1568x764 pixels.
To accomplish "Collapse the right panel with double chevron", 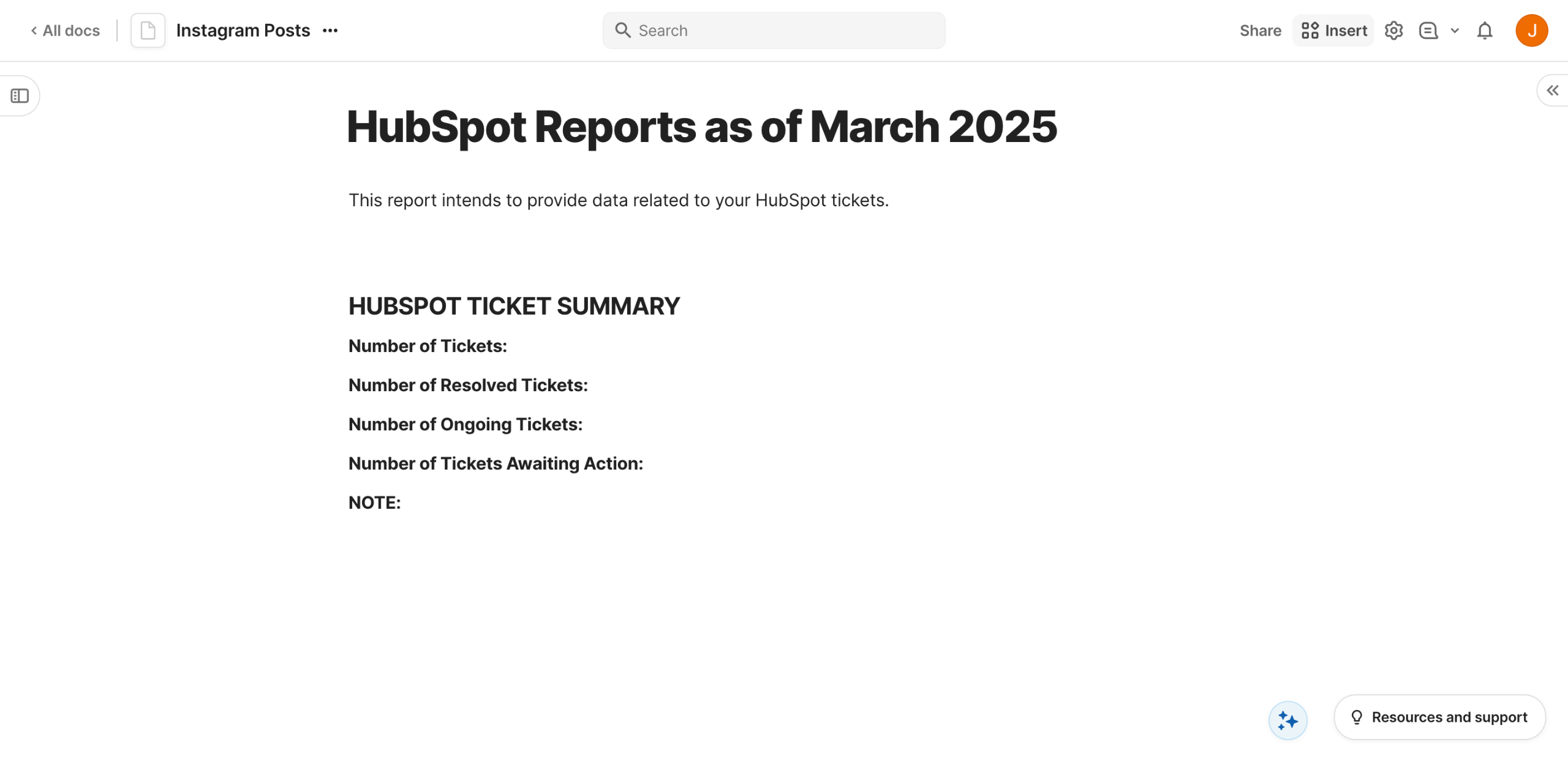I will point(1552,91).
